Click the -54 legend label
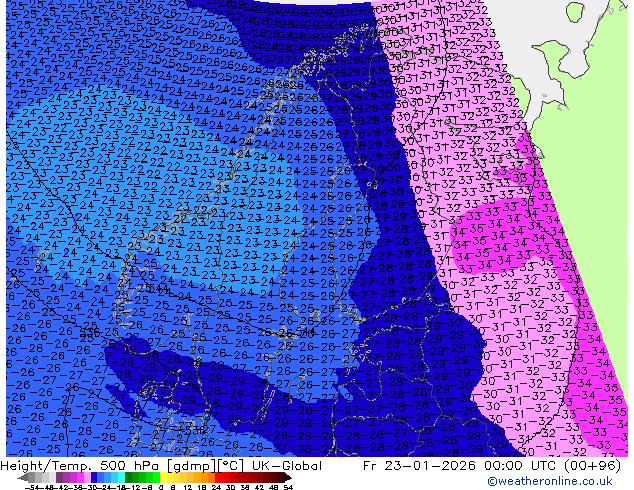634x490 pixels. (32, 487)
